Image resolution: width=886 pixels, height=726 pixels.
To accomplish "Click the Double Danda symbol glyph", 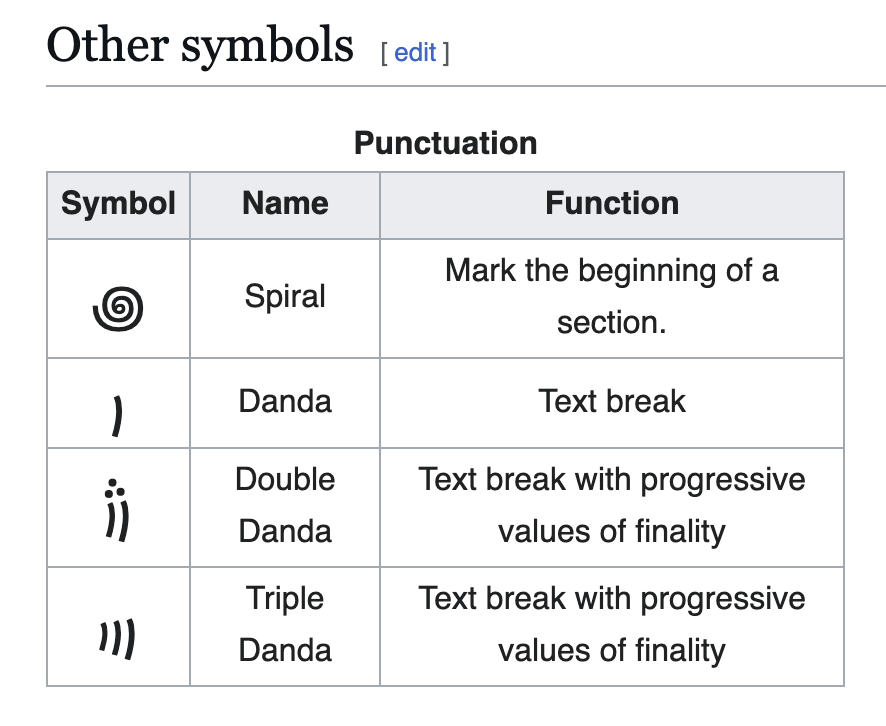I will tap(117, 510).
